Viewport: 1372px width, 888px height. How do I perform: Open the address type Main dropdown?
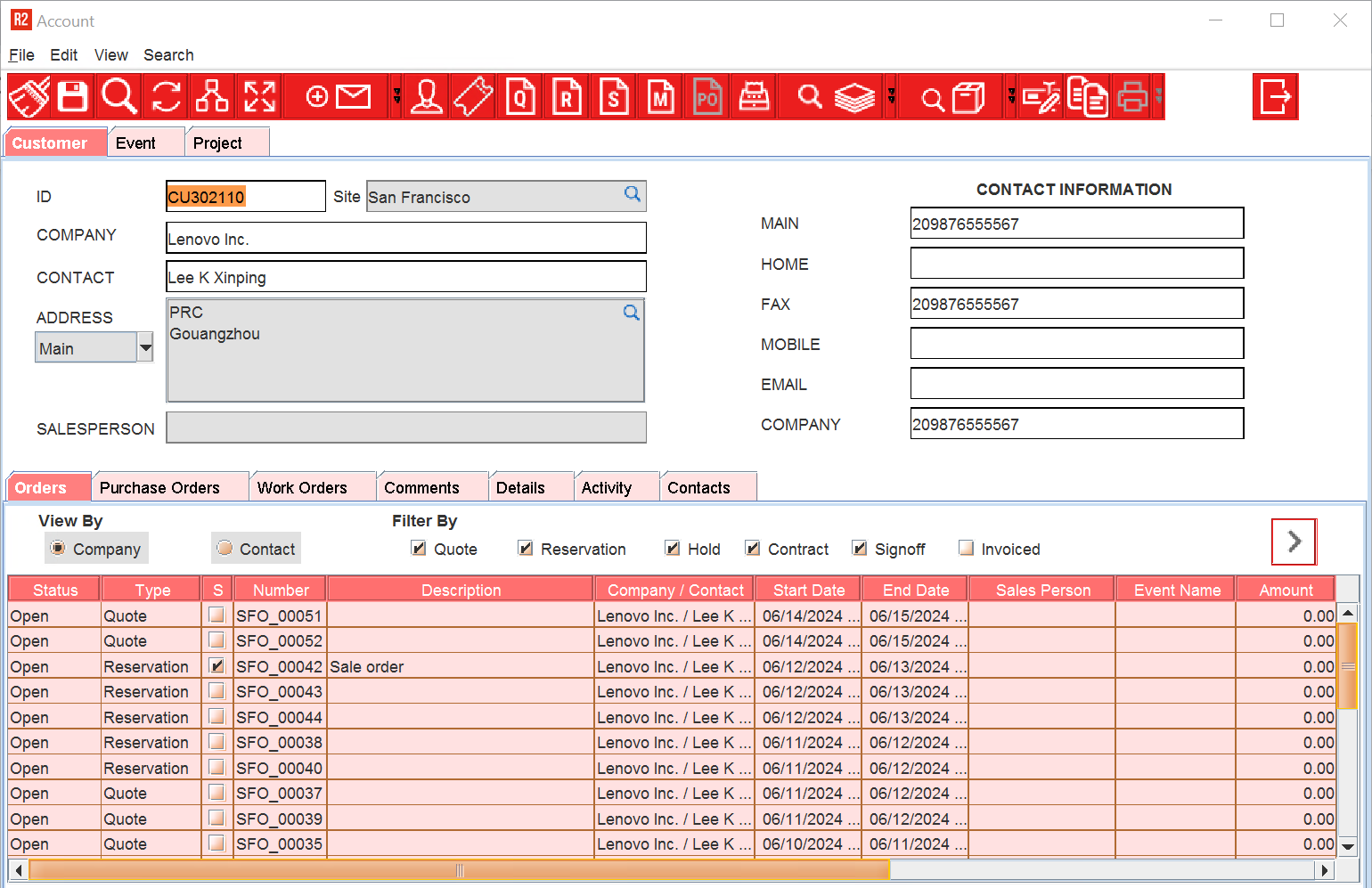(145, 348)
